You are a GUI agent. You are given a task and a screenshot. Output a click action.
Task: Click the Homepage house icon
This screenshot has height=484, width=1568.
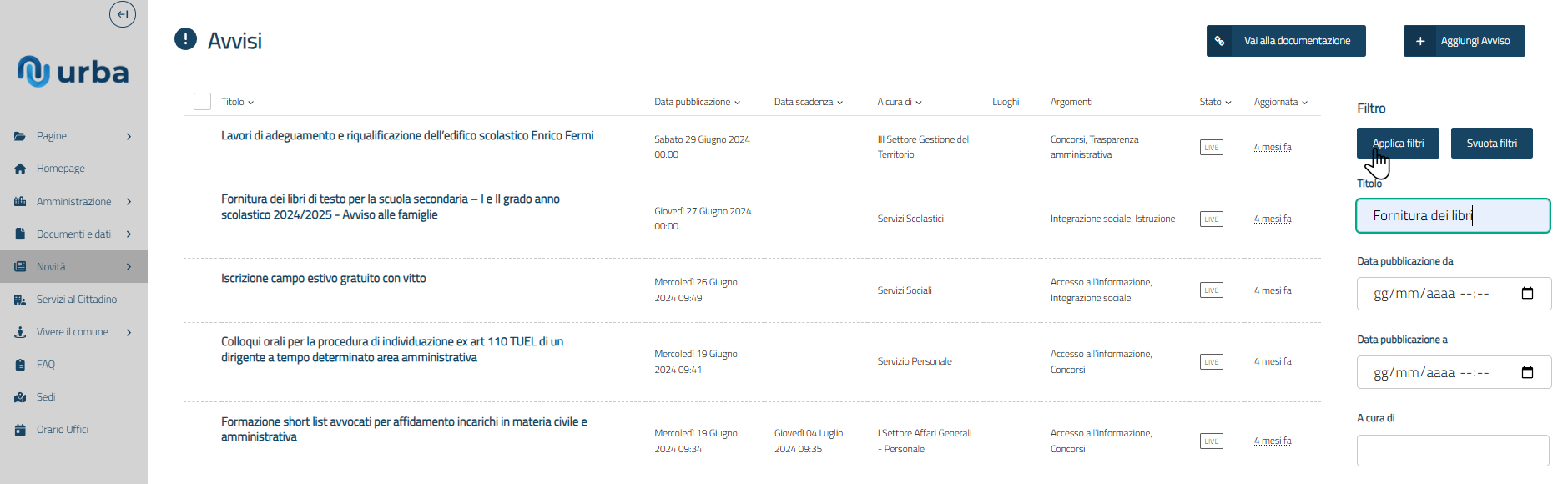pos(20,169)
